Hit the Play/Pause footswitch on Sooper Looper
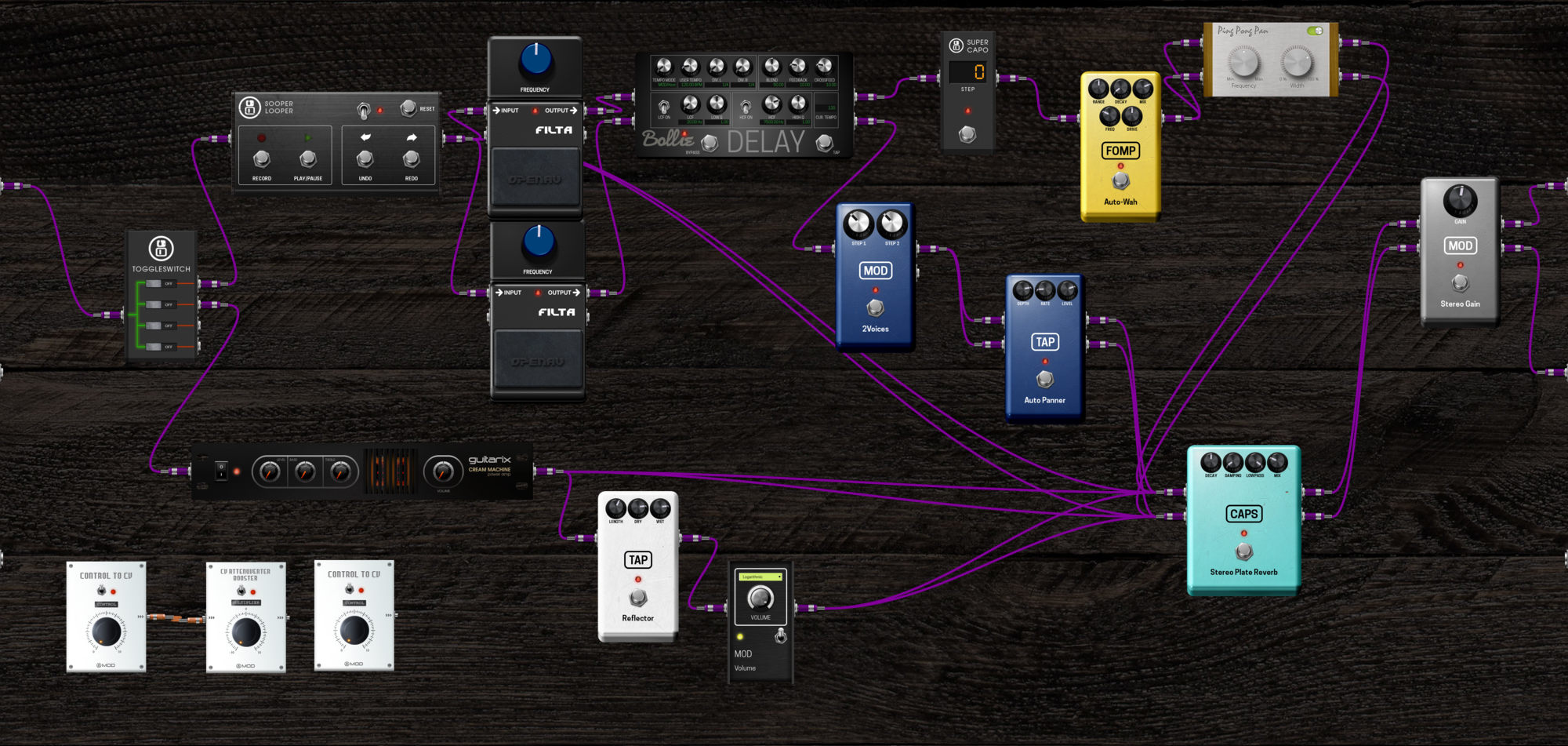Image resolution: width=1568 pixels, height=746 pixels. pos(308,159)
